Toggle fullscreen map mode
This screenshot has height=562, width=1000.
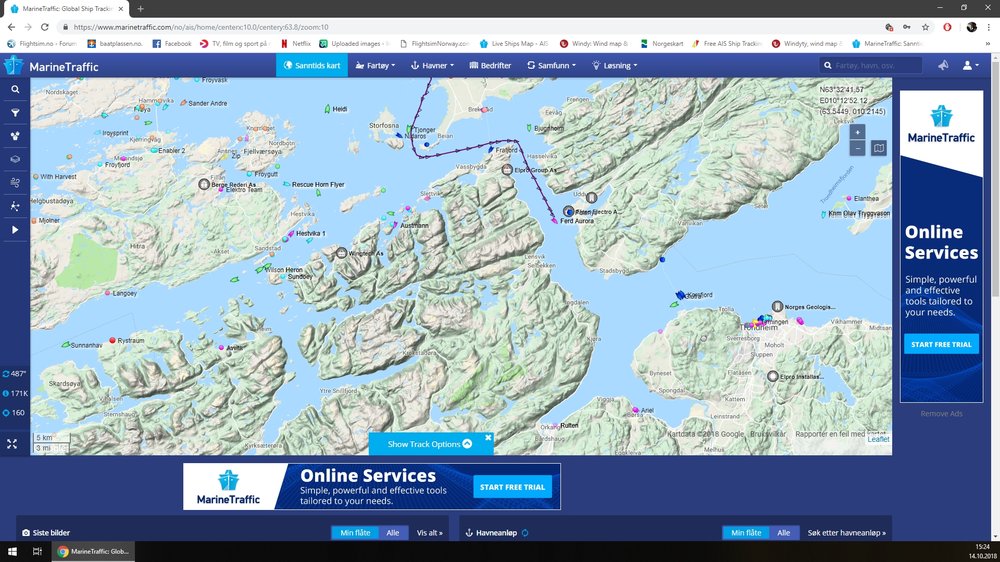pos(12,444)
